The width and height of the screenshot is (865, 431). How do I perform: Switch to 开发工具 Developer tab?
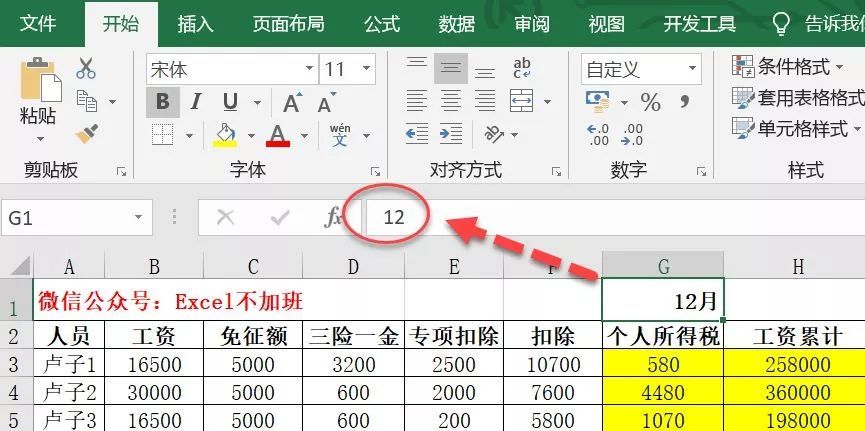pos(700,24)
